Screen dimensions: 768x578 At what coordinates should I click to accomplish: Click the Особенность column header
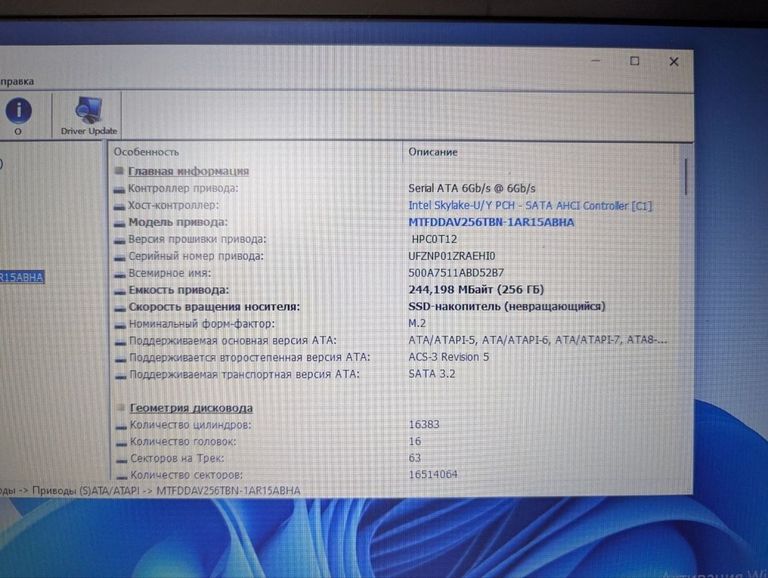coord(146,152)
